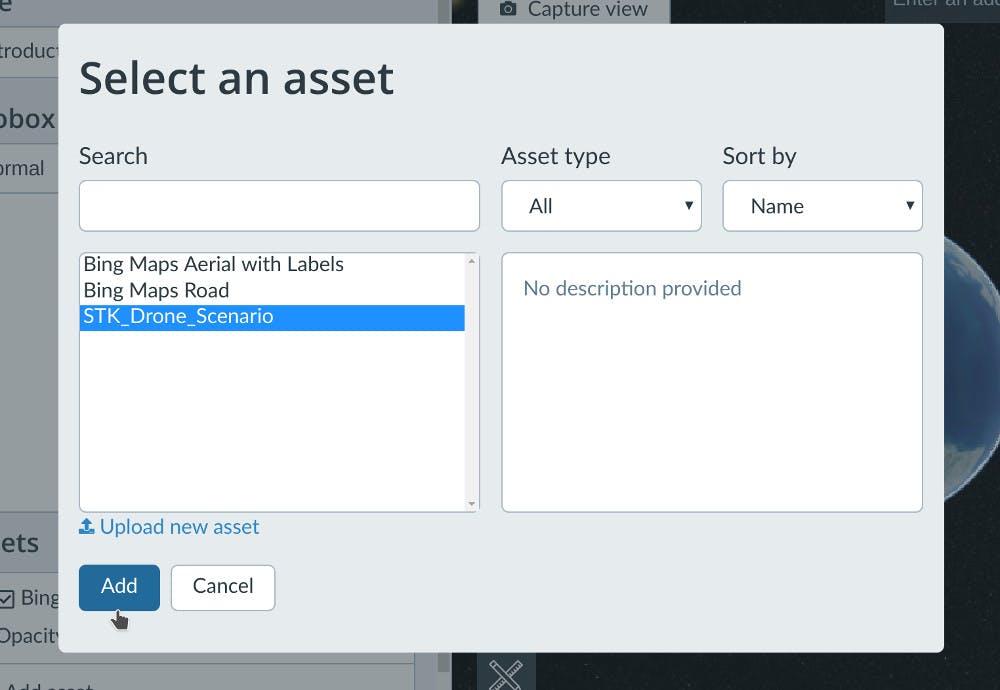The height and width of the screenshot is (690, 1000).
Task: Click the upload icon beside Upload new asset
Action: point(88,526)
